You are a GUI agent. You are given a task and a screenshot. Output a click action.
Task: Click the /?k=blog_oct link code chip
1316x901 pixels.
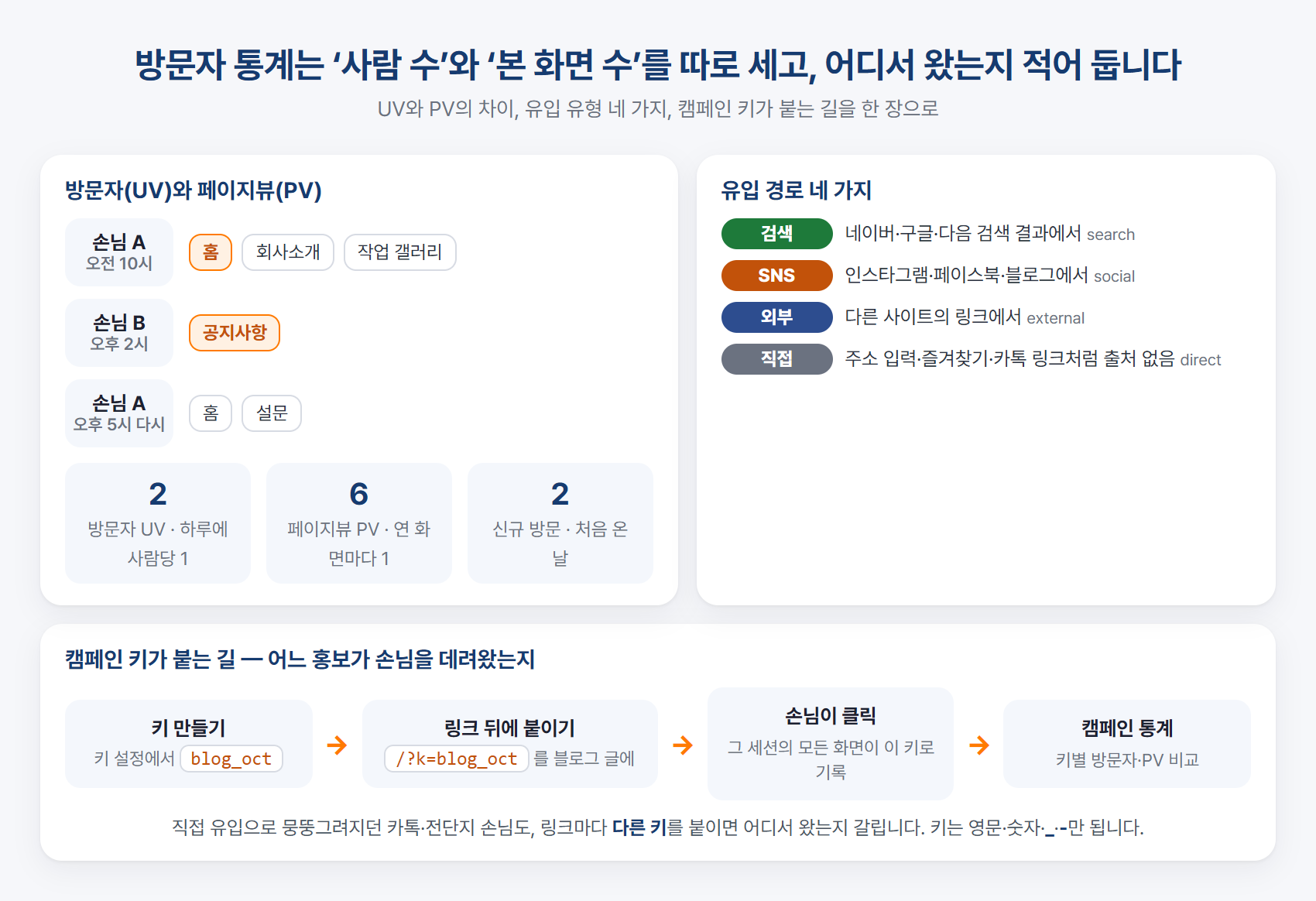tap(457, 759)
